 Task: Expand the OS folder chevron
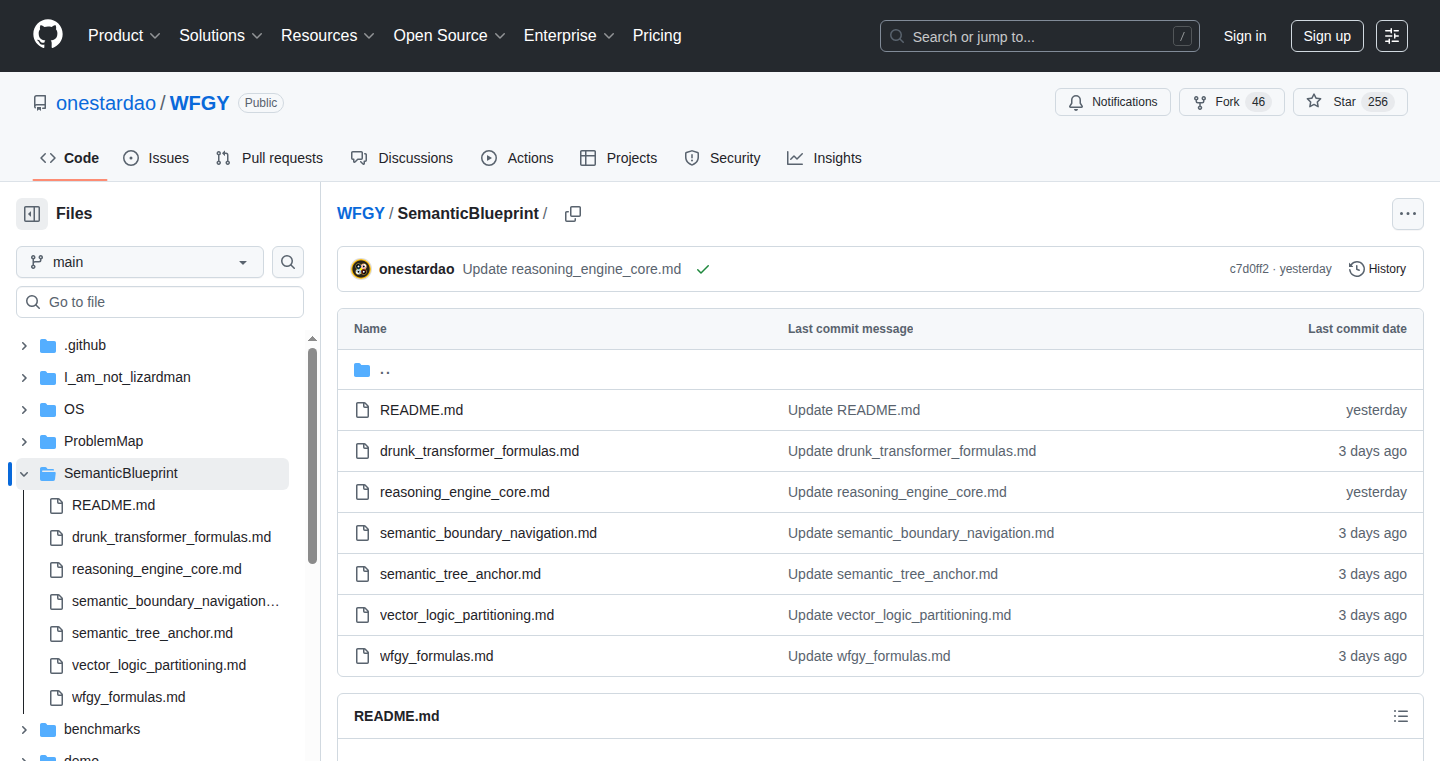(24, 409)
